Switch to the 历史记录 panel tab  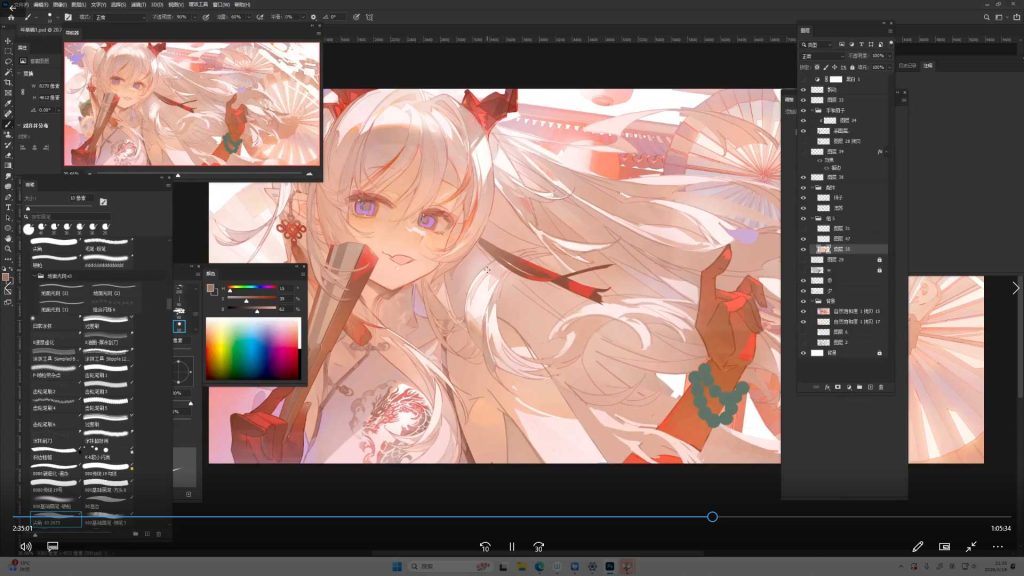[x=907, y=65]
